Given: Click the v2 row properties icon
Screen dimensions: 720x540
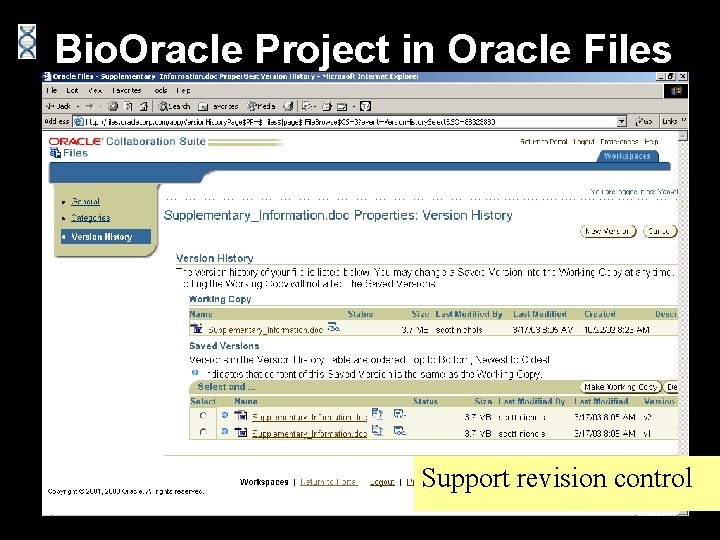Looking at the screenshot, I should (x=399, y=414).
